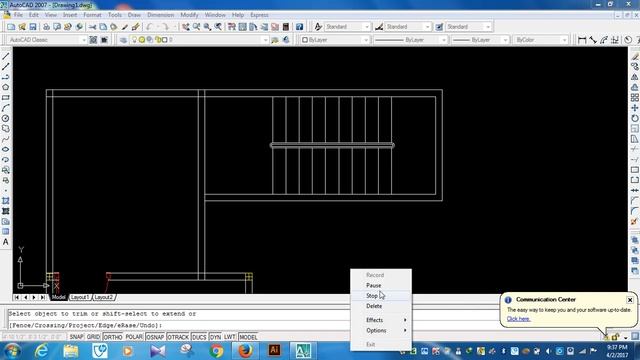The image size is (640, 360).
Task: Expand Effects submenu in context menu
Action: click(381, 320)
